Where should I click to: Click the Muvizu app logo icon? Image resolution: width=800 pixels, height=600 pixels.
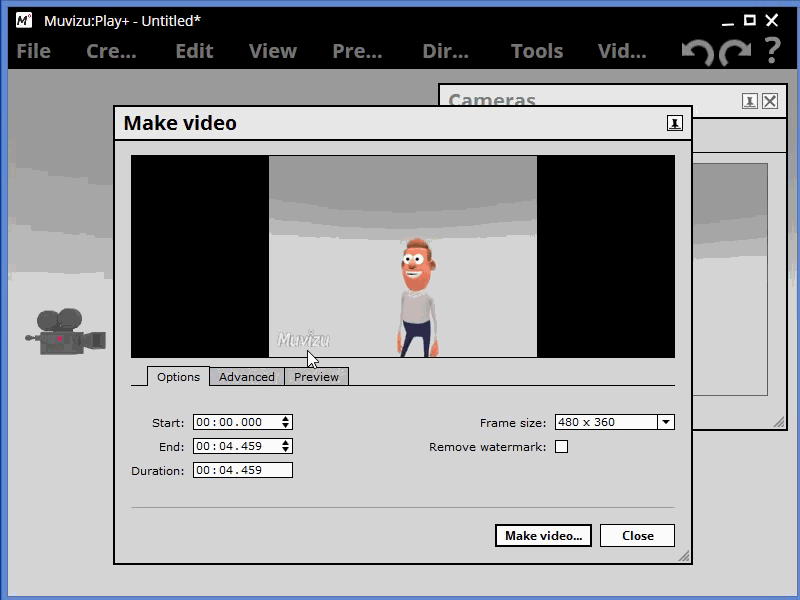pyautogui.click(x=24, y=20)
